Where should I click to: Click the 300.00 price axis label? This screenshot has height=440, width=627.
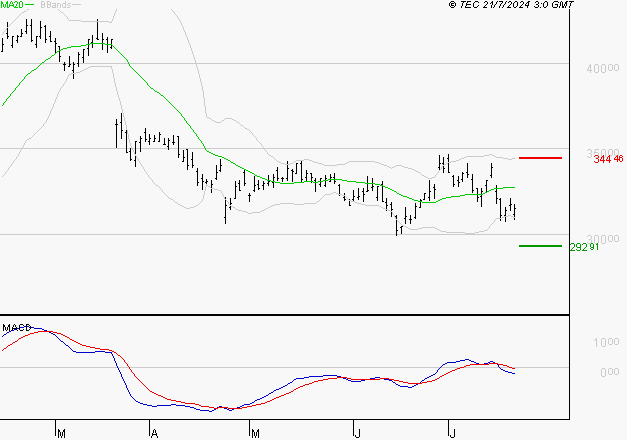603,239
